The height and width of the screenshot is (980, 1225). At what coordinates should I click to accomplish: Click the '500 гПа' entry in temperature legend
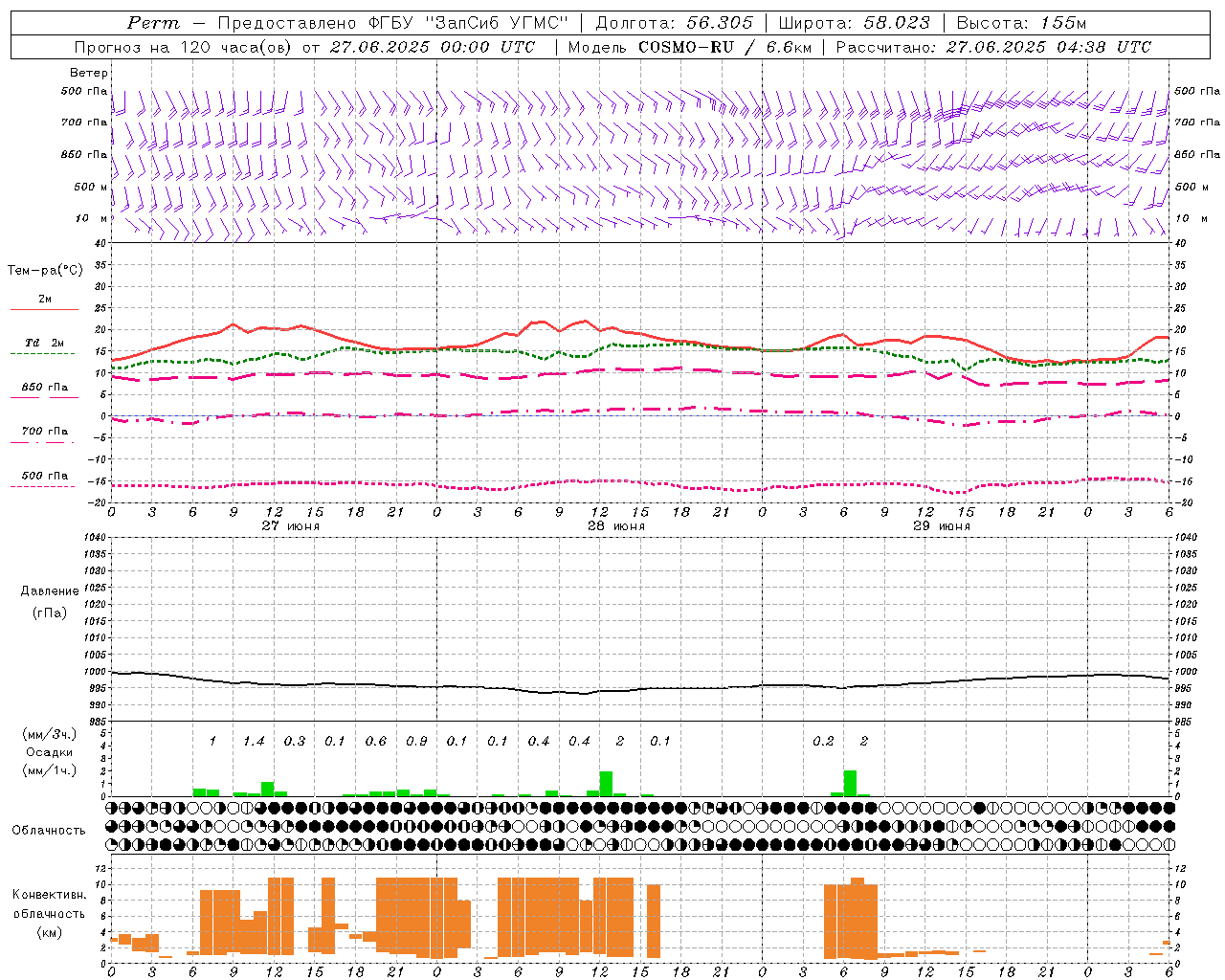click(x=45, y=476)
